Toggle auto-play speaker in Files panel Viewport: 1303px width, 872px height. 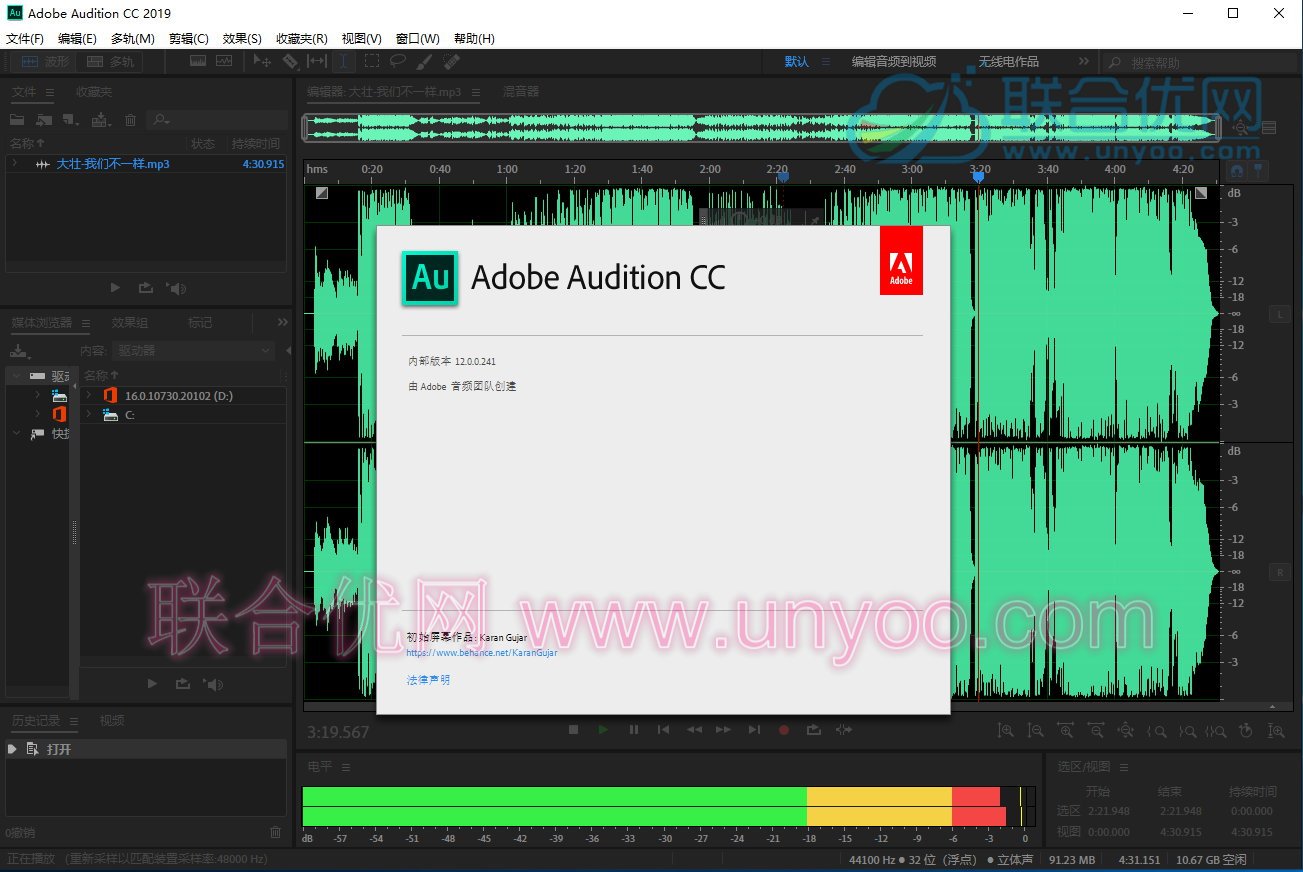coord(177,288)
